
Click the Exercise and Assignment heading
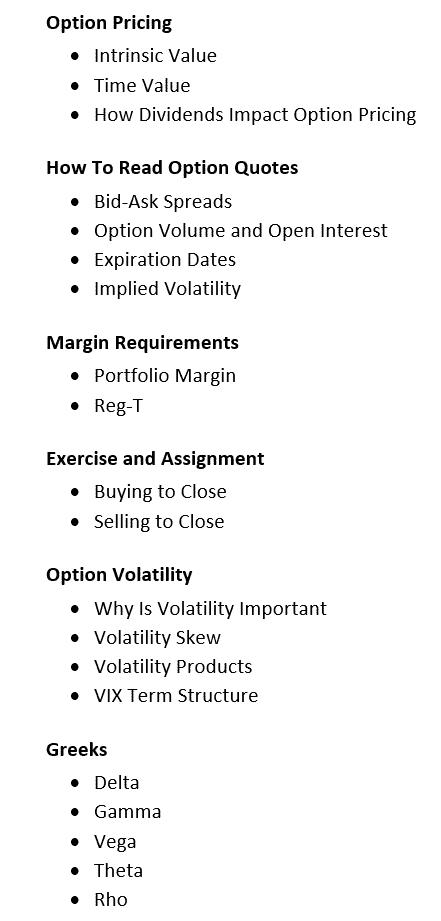(155, 459)
